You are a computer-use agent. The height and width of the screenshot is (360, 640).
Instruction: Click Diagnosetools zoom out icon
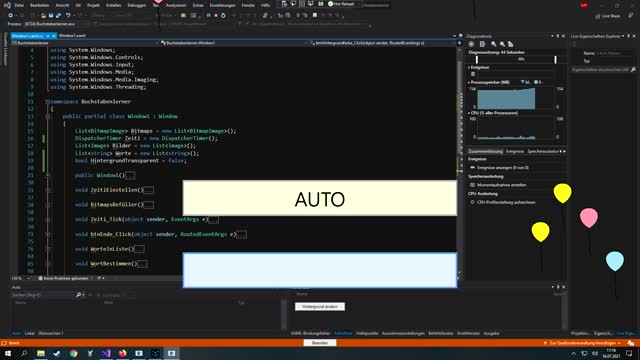click(x=502, y=44)
